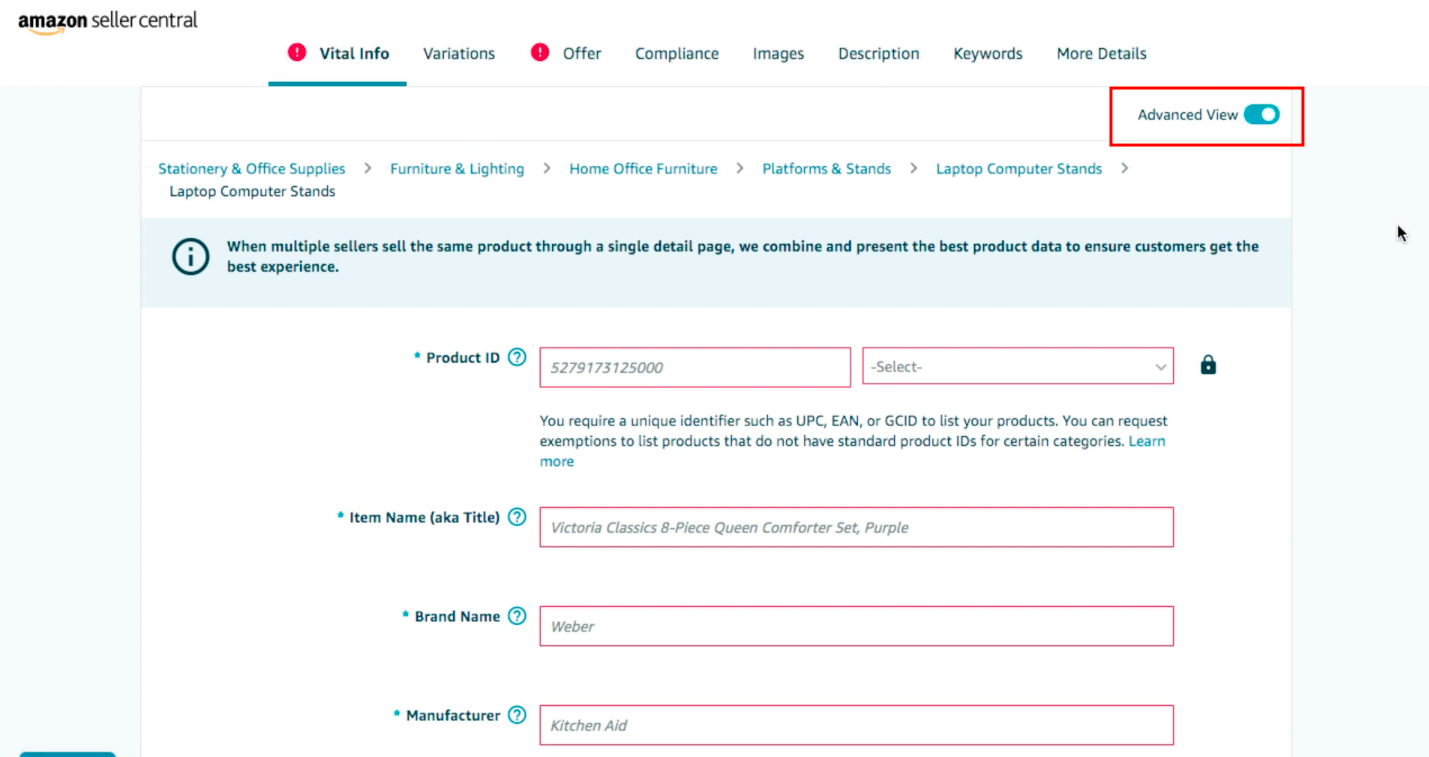The width and height of the screenshot is (1429, 757).
Task: Click the Amazon Seller Central logo
Action: pyautogui.click(x=108, y=22)
